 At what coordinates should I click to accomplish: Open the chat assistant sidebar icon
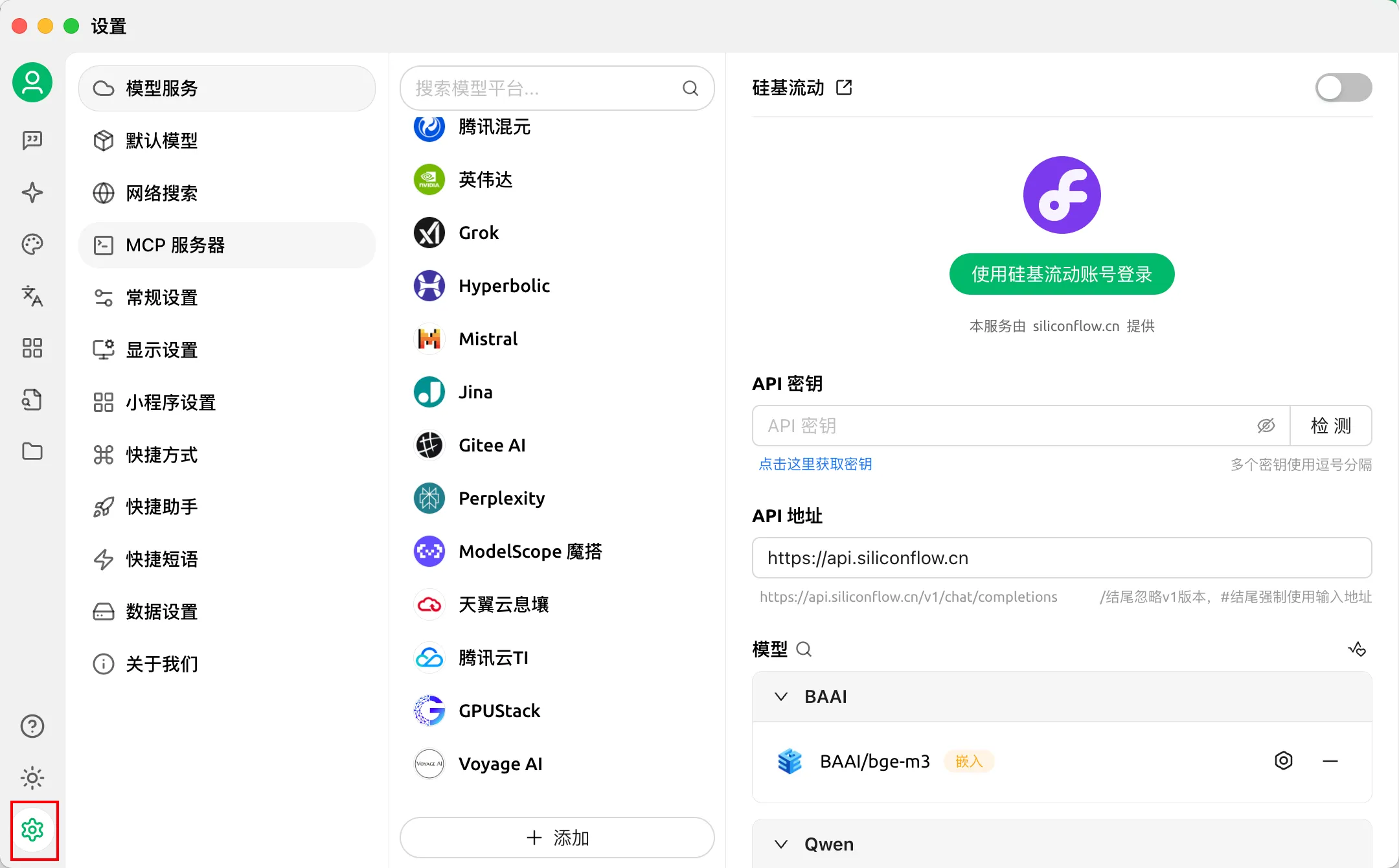click(32, 140)
